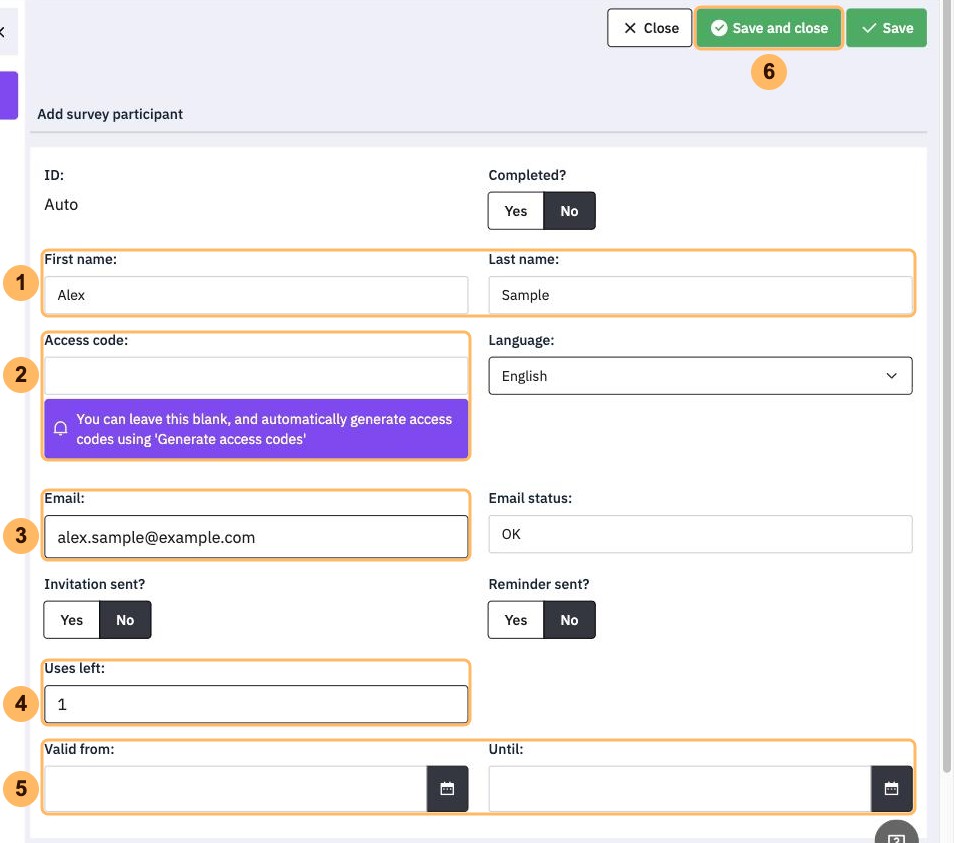Set Reminder sent to Yes
954x843 pixels.
(515, 620)
